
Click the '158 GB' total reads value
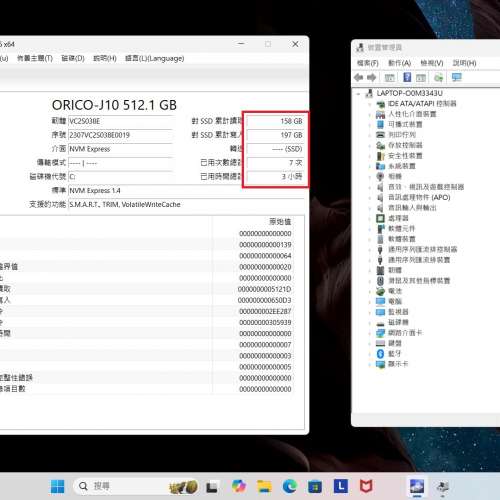tap(291, 121)
